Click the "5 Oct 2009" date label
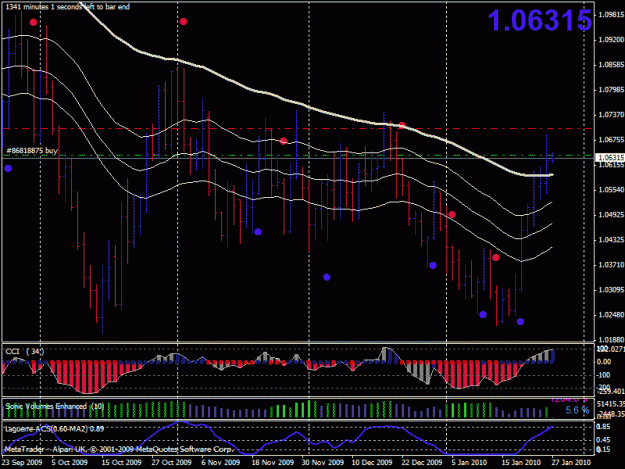Viewport: 625px width, 469px height. (x=69, y=463)
